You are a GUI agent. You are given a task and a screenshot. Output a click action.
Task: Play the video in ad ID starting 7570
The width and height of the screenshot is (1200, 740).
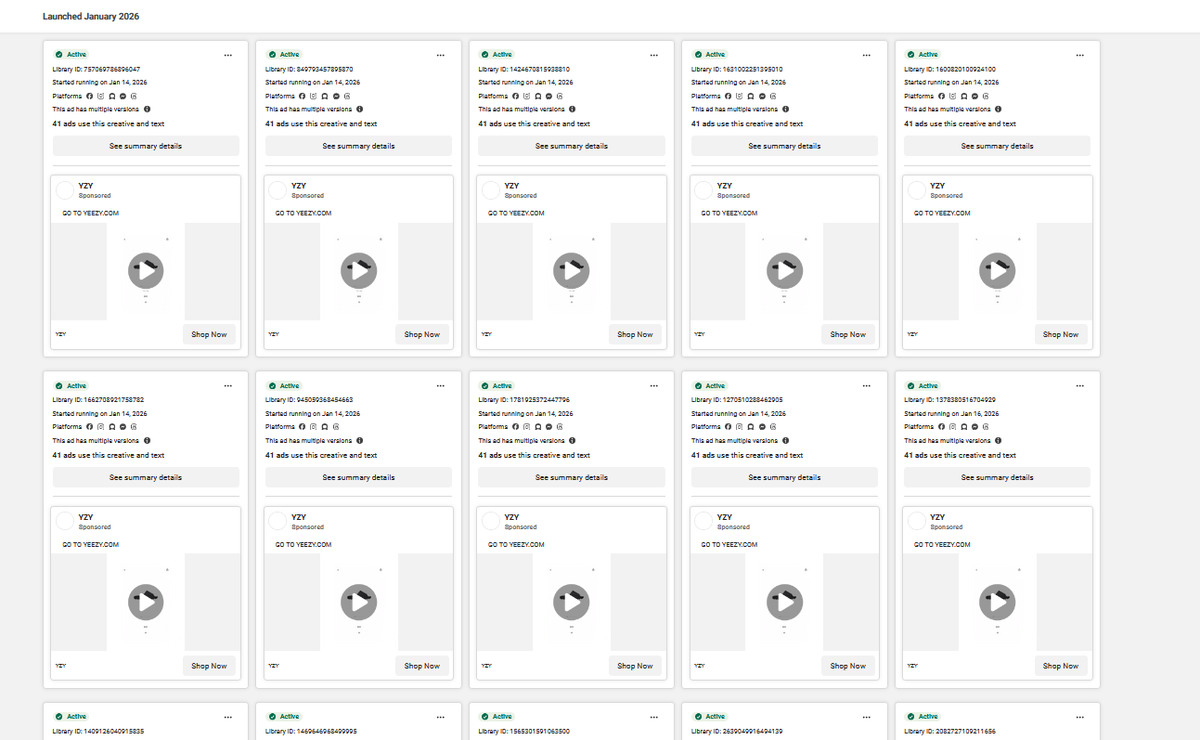pyautogui.click(x=146, y=270)
